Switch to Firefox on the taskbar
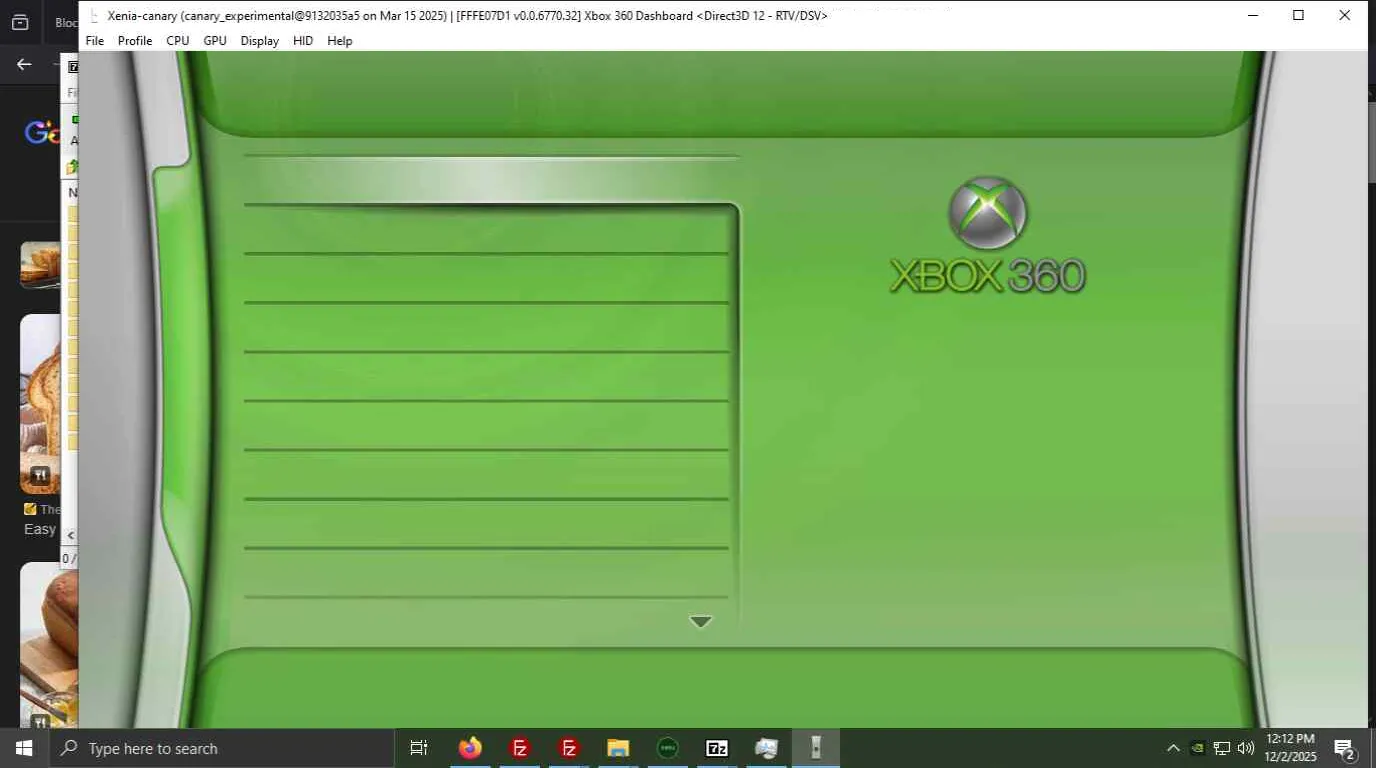Screen dimensions: 1376x768 pos(470,748)
